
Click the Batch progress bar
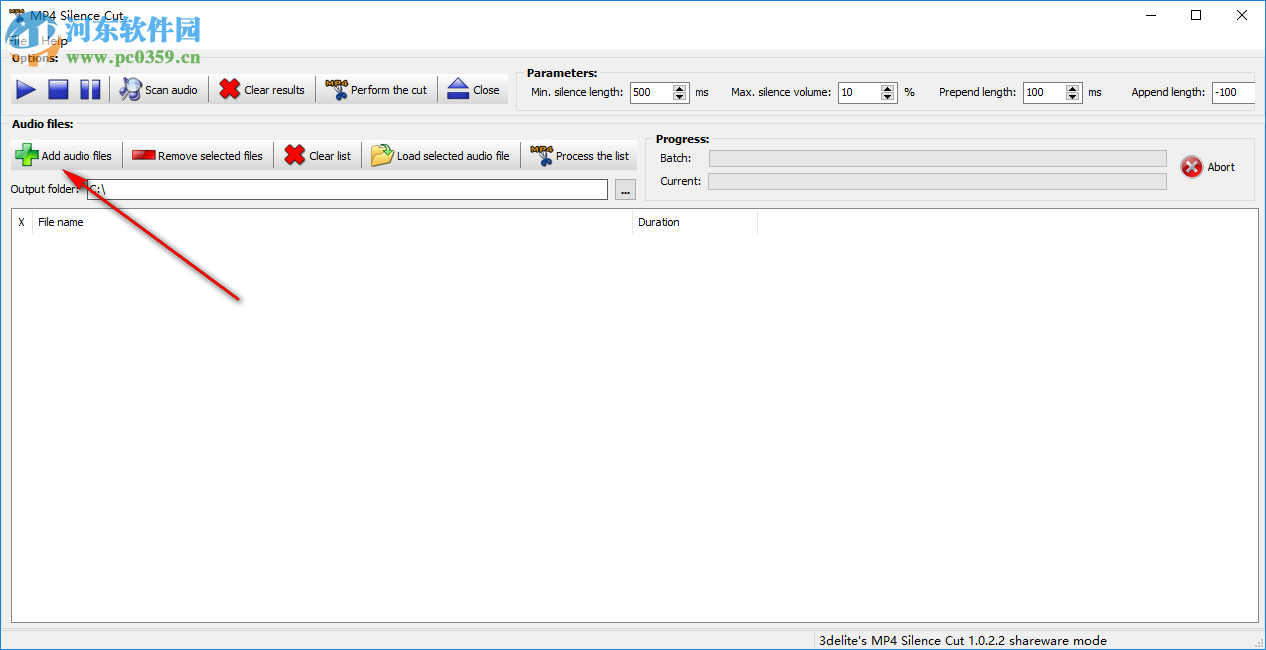point(937,158)
